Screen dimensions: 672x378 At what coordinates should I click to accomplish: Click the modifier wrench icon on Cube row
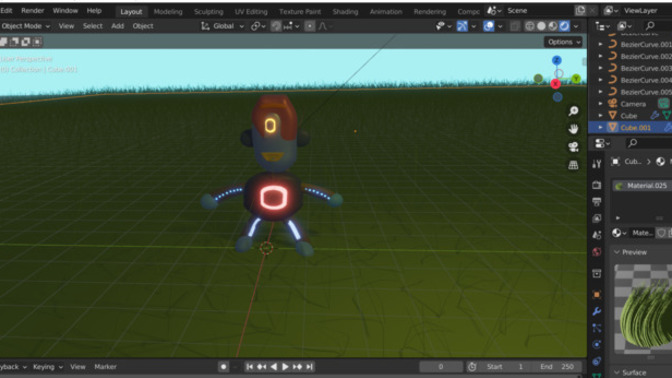click(654, 115)
